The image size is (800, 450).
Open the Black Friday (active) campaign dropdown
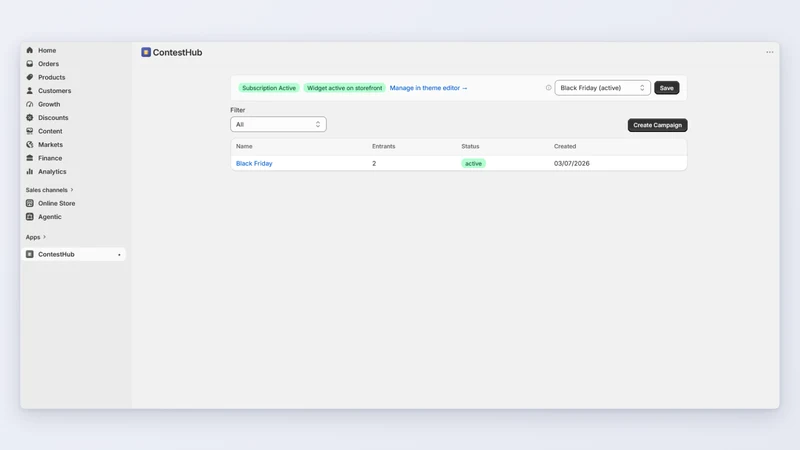pos(602,88)
